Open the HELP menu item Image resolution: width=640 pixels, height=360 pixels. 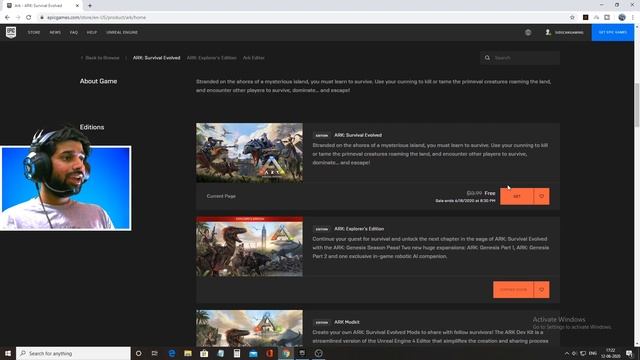pyautogui.click(x=92, y=32)
